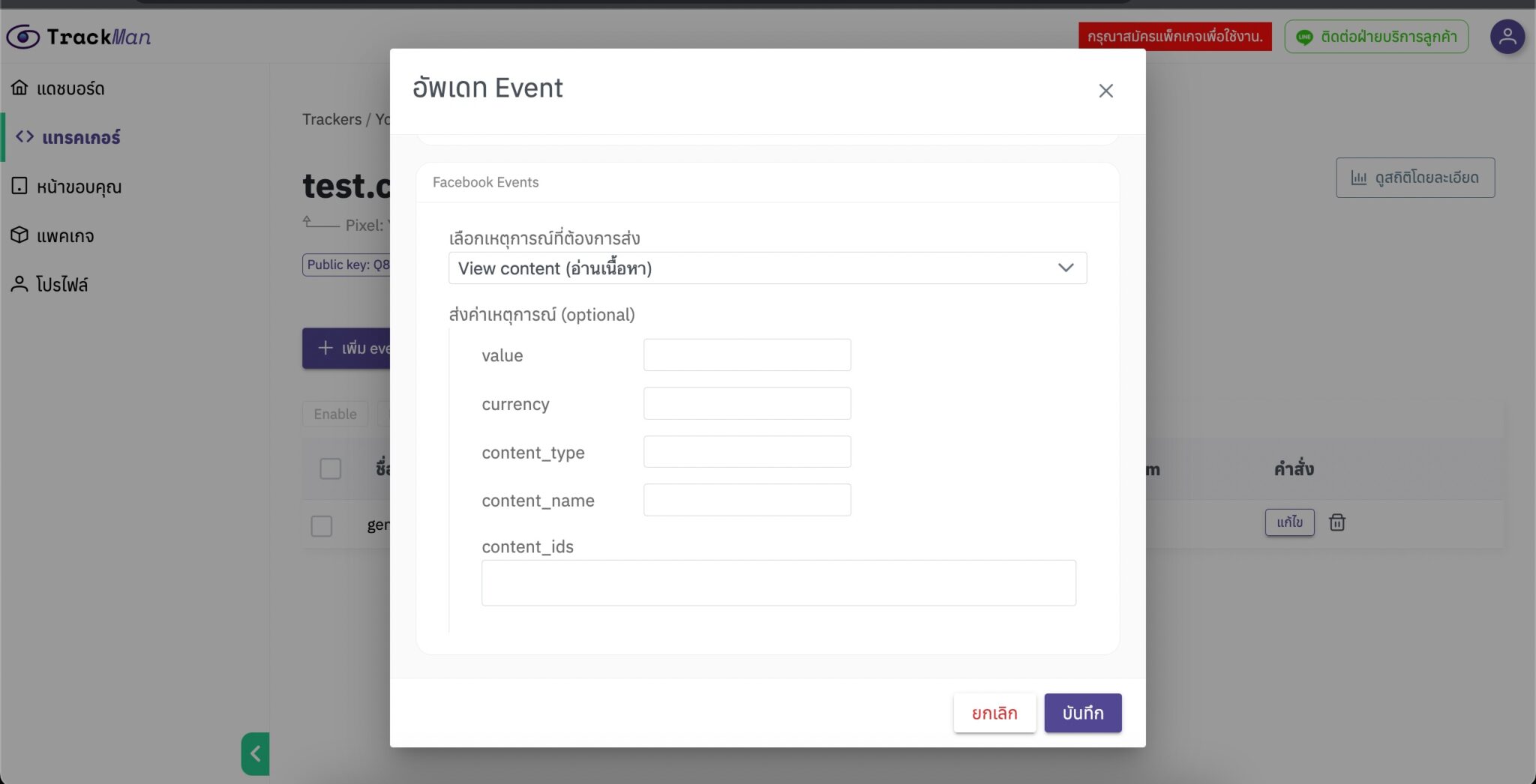Open the Package menu in sidebar
Image resolution: width=1536 pixels, height=784 pixels.
[x=64, y=235]
